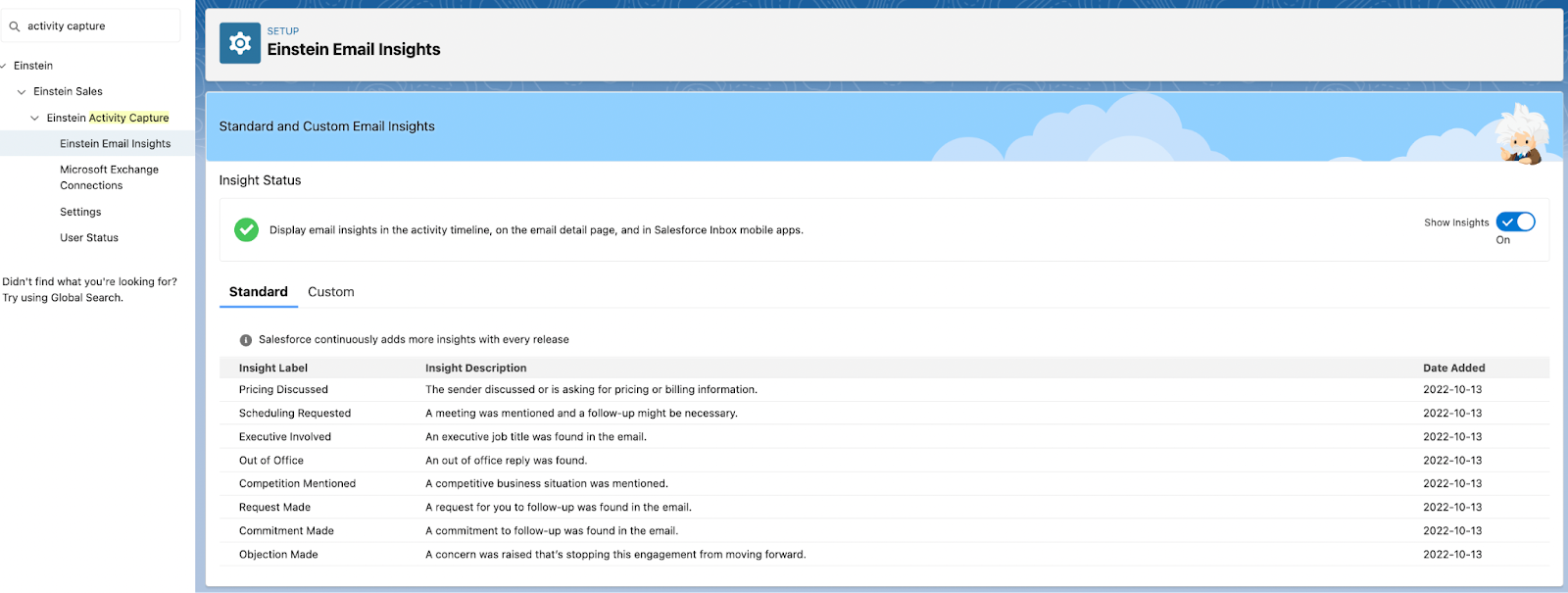Open Microsoft Exchange Connections in sidebar
Image resolution: width=1568 pixels, height=593 pixels.
point(109,177)
